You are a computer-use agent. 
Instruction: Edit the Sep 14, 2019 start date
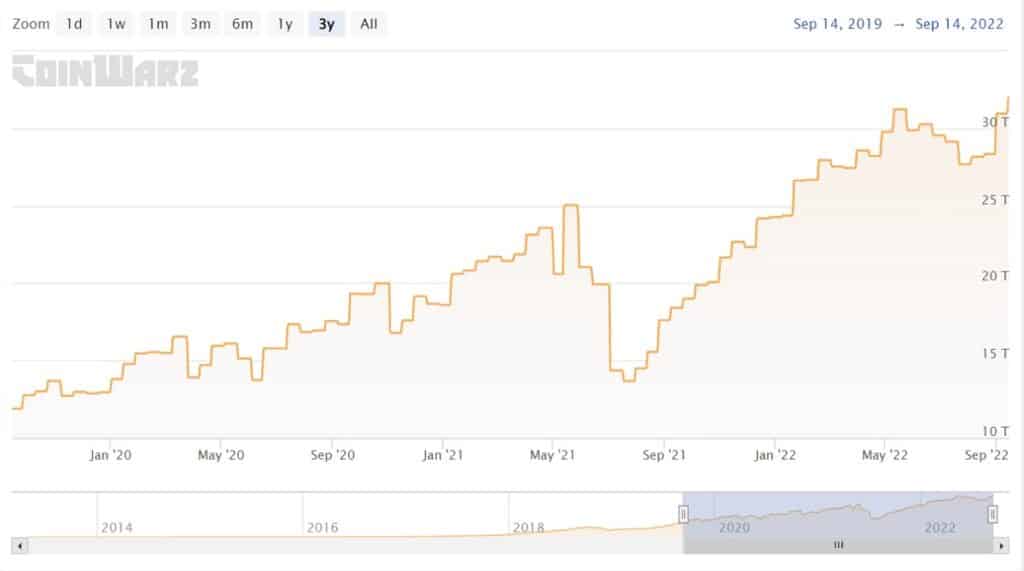click(x=838, y=24)
